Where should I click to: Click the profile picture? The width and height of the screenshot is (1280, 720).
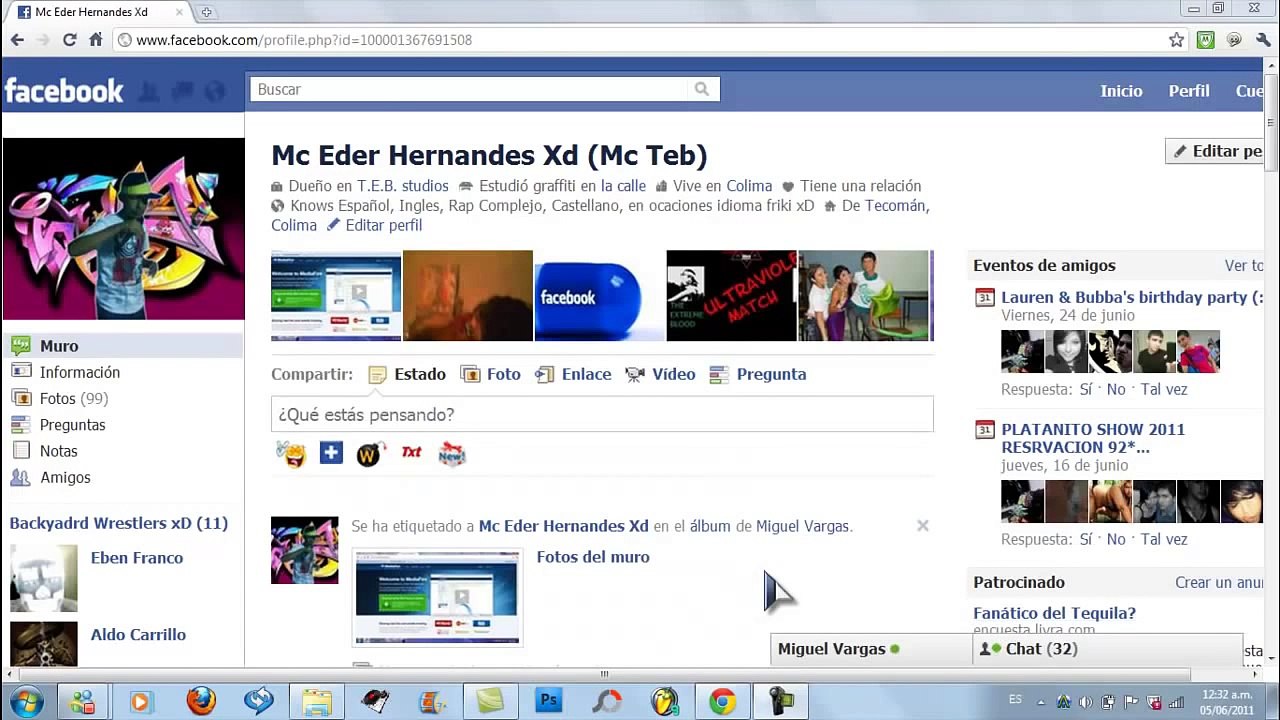[x=124, y=229]
